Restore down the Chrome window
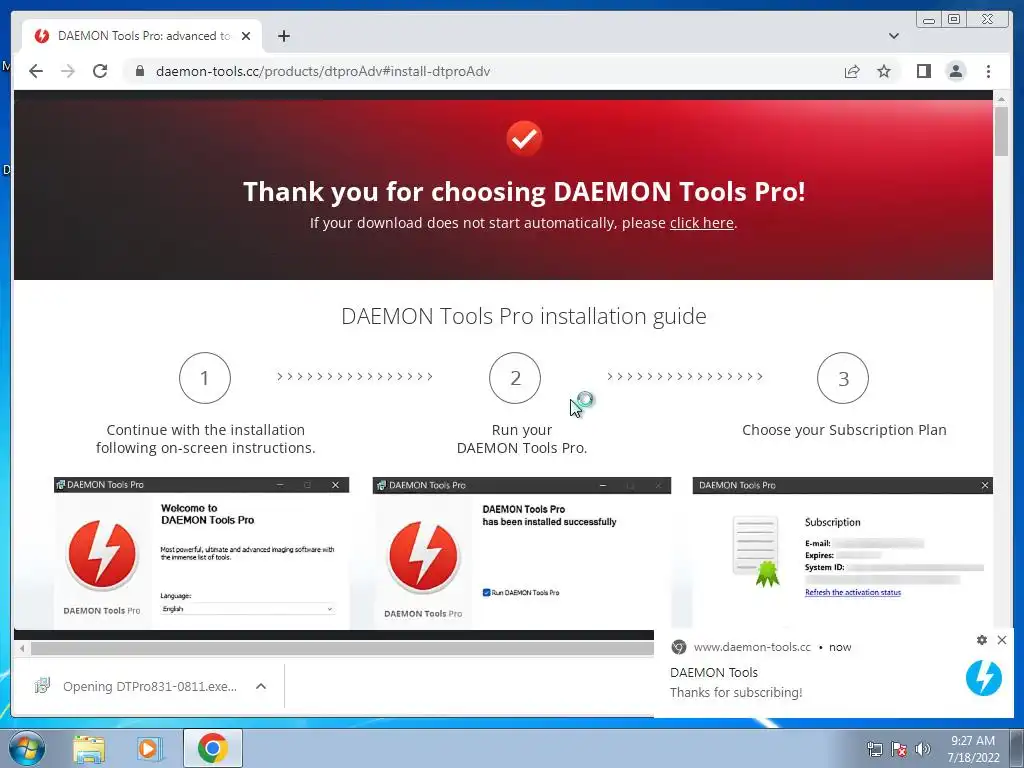The width and height of the screenshot is (1024, 768). point(954,20)
